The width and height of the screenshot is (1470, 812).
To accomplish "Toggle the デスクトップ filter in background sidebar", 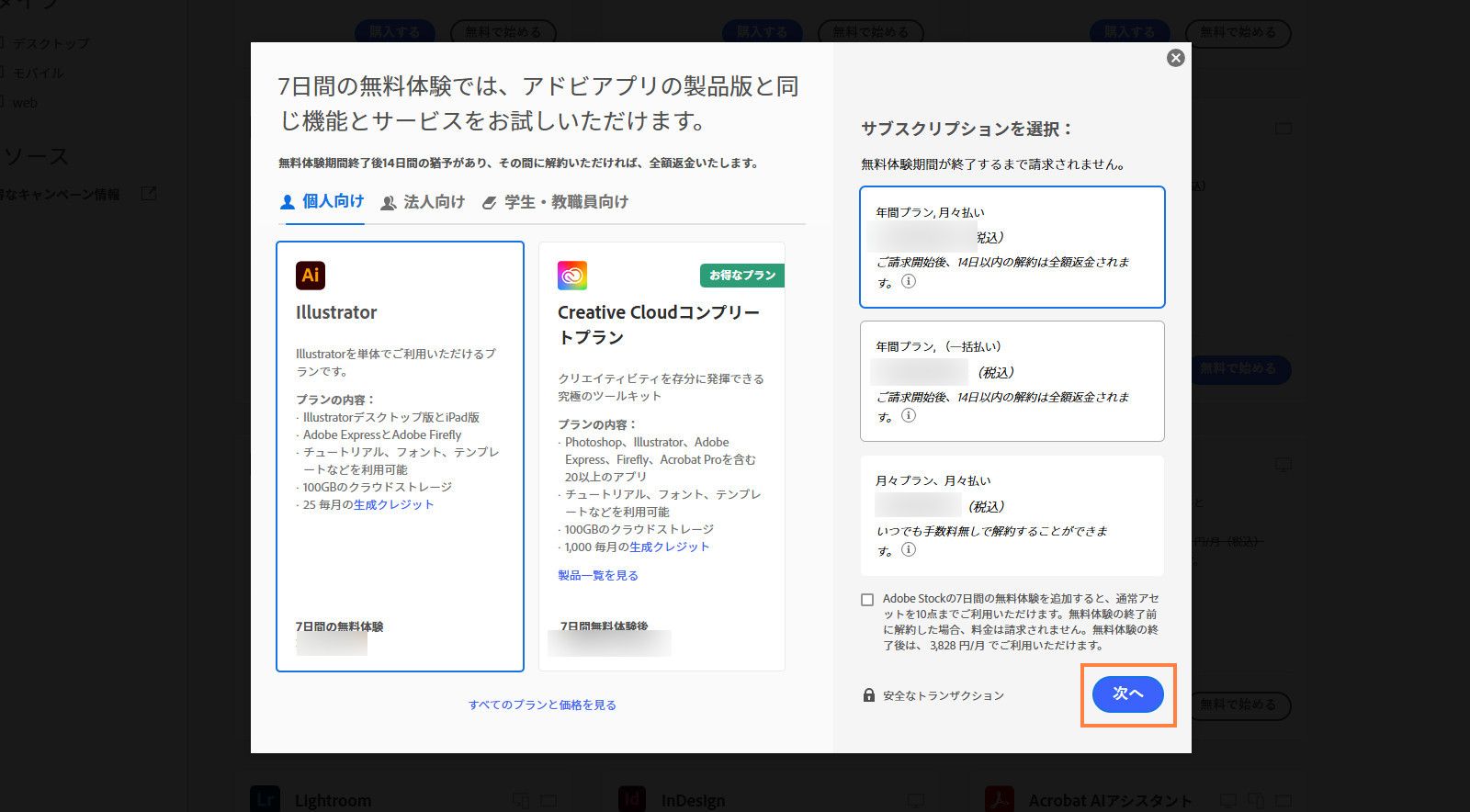I will [x=3, y=43].
